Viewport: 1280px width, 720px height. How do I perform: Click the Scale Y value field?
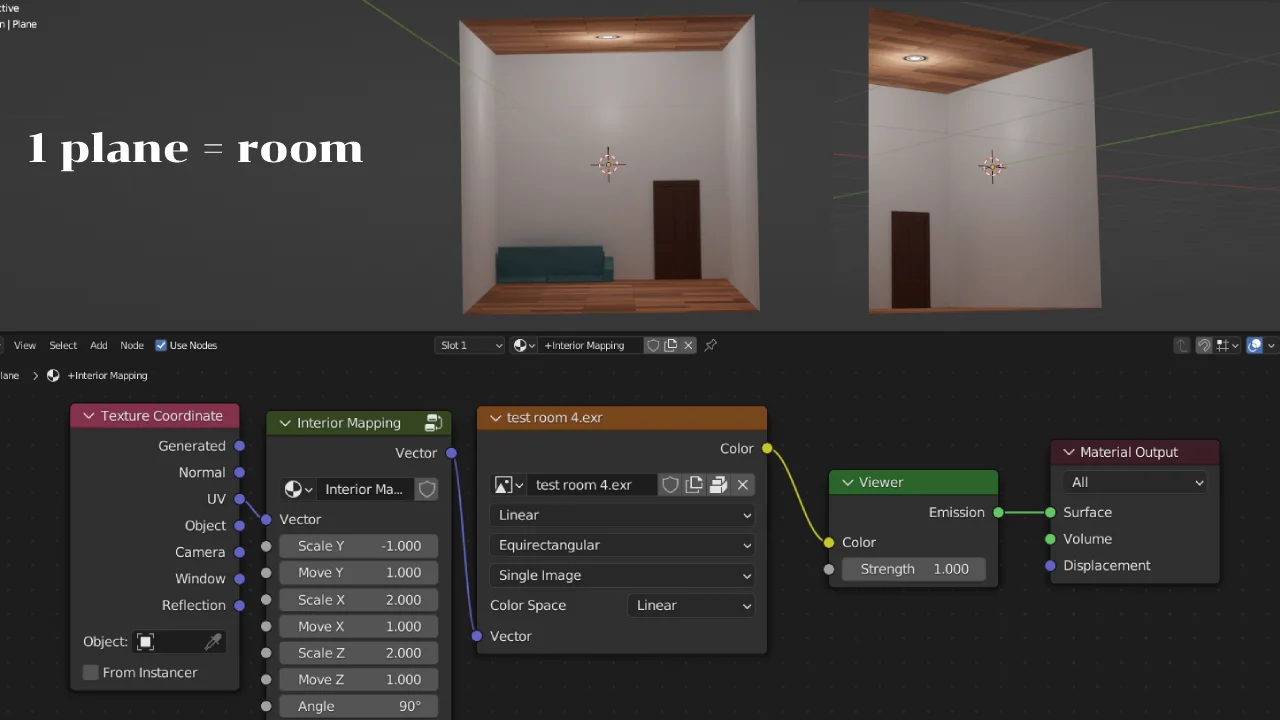(358, 546)
